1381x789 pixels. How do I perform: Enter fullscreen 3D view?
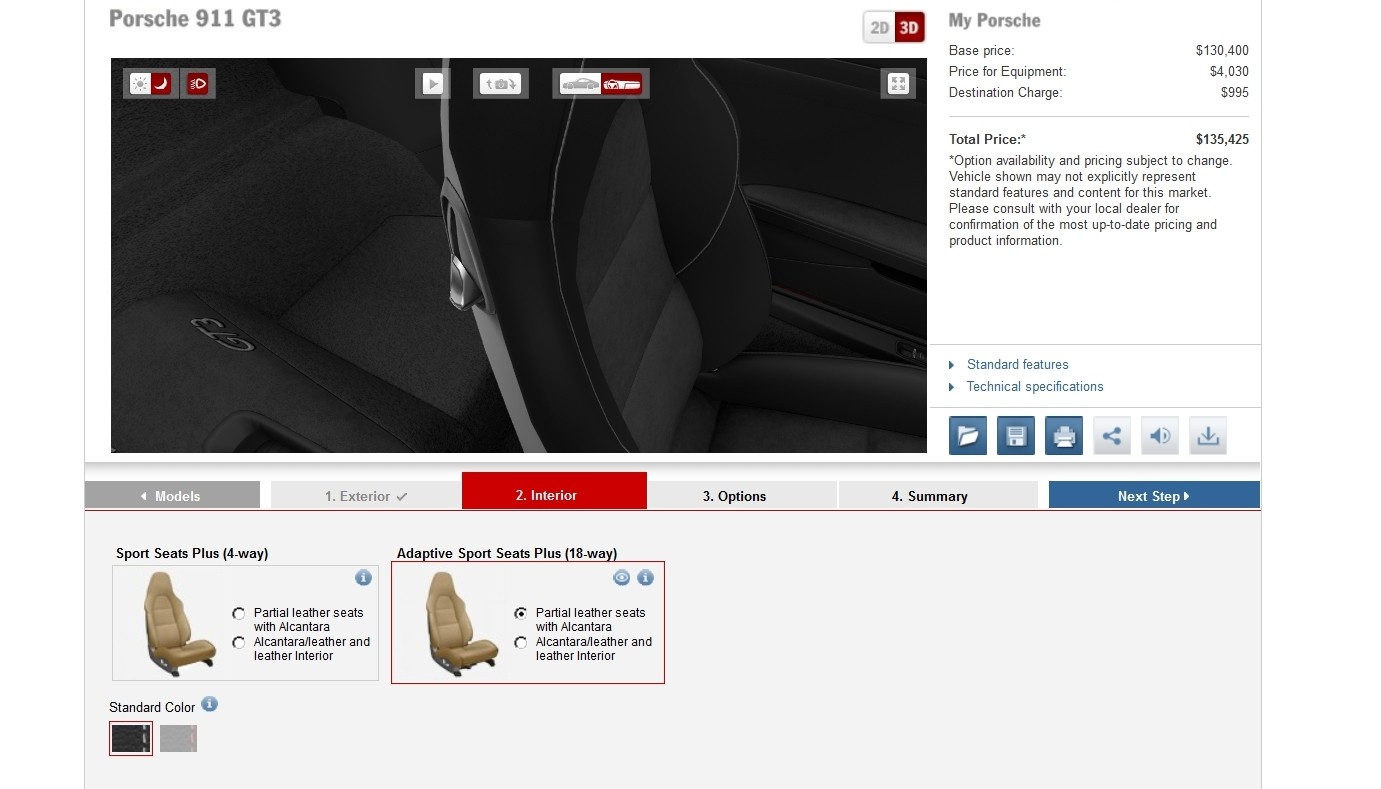[x=898, y=84]
